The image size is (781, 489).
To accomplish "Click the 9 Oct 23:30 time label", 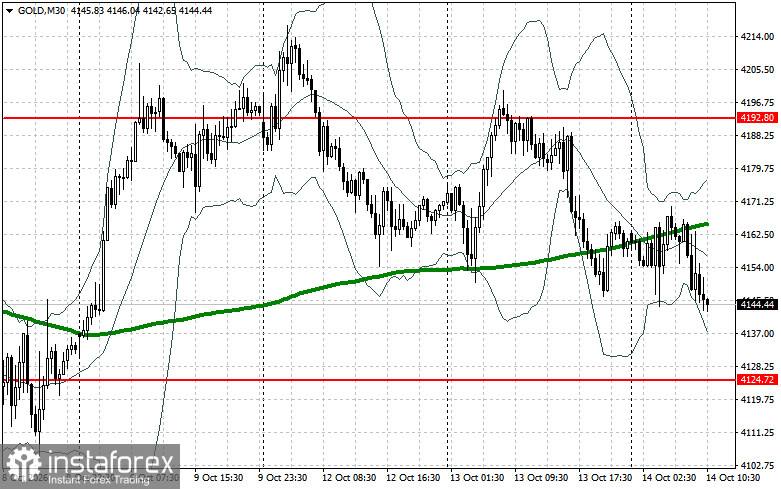I will (x=282, y=478).
